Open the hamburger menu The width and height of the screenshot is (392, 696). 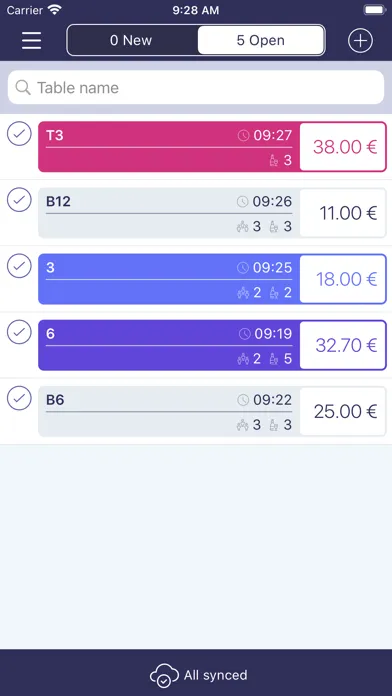click(32, 40)
